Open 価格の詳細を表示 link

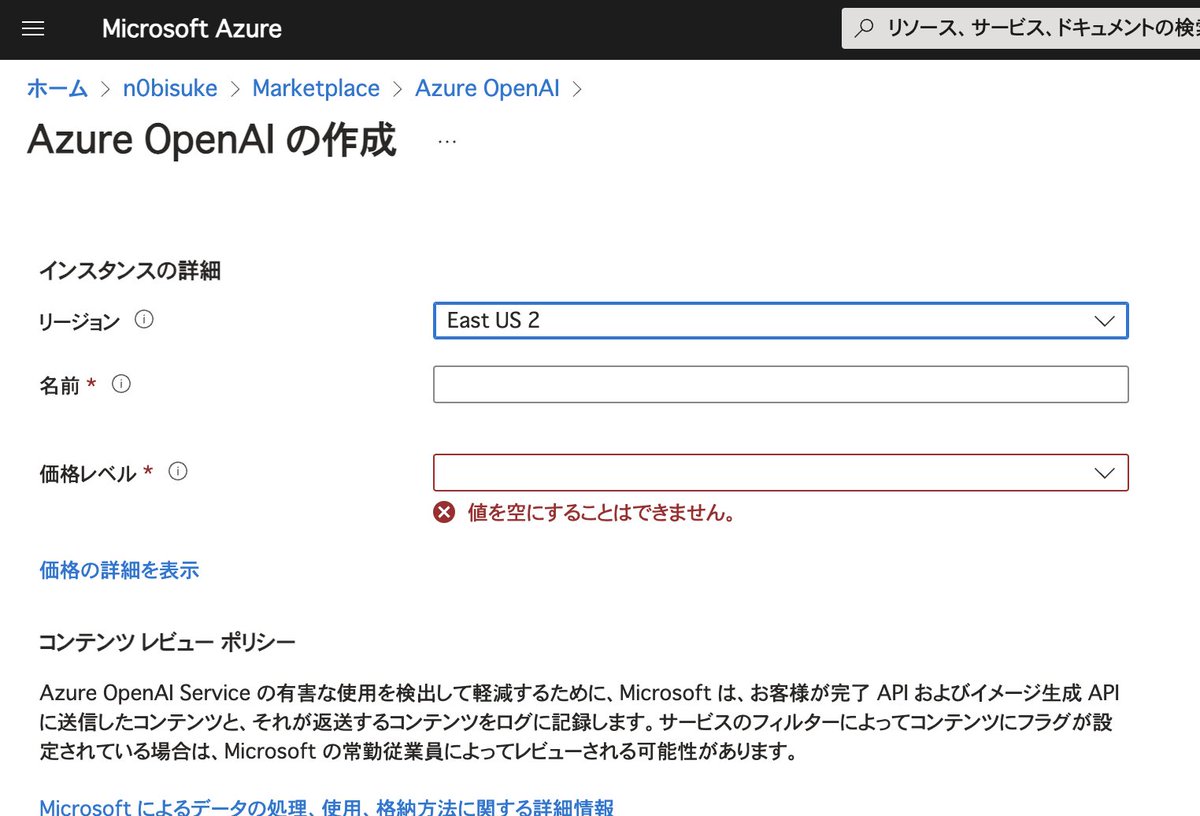pos(119,570)
